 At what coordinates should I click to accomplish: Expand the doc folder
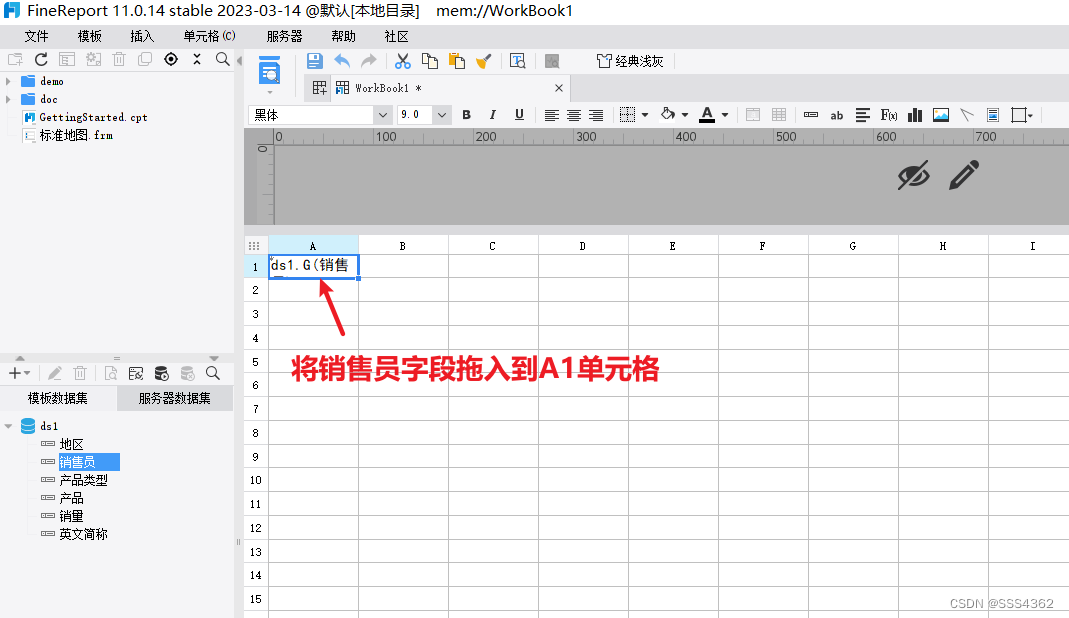[8, 100]
